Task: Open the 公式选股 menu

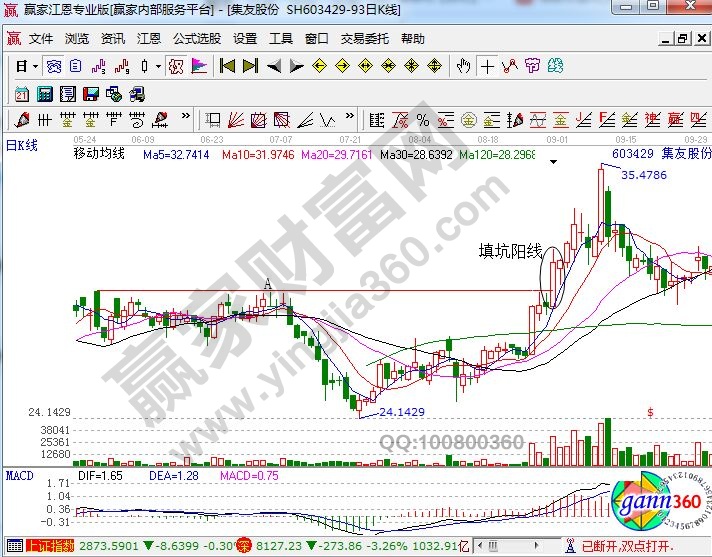Action: (196, 39)
